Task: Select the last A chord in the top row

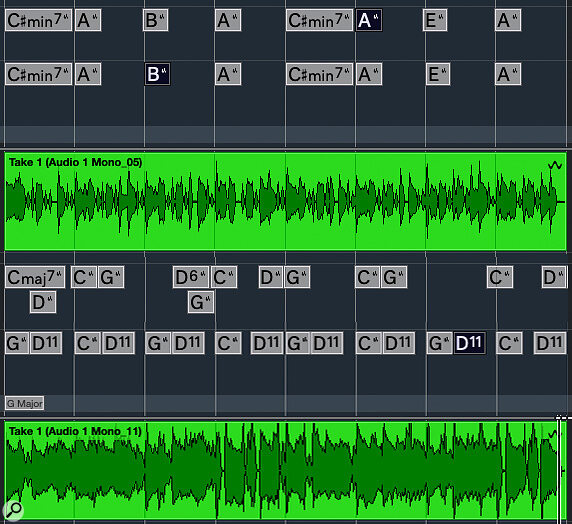Action: point(508,20)
